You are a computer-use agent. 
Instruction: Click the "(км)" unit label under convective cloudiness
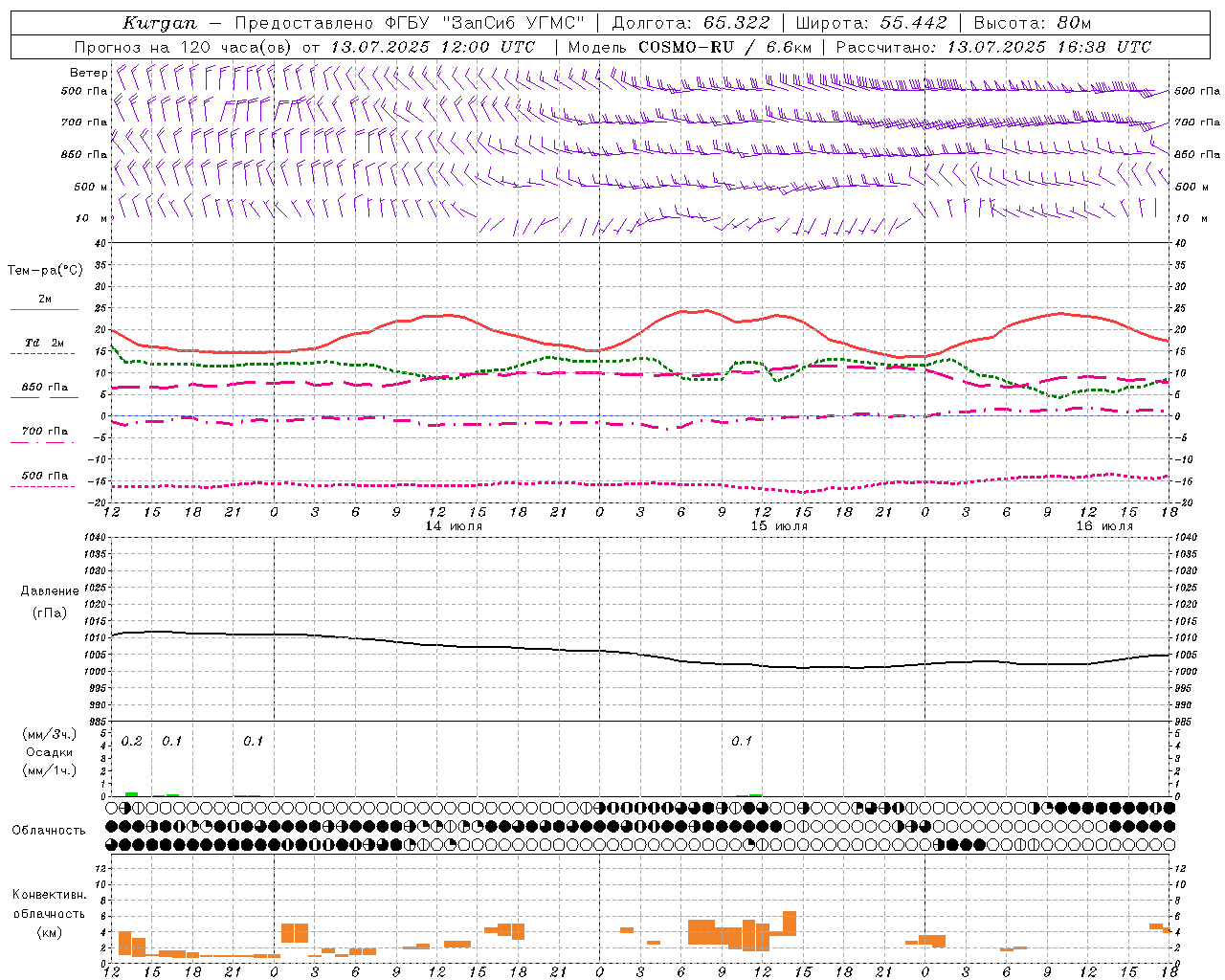point(50,932)
